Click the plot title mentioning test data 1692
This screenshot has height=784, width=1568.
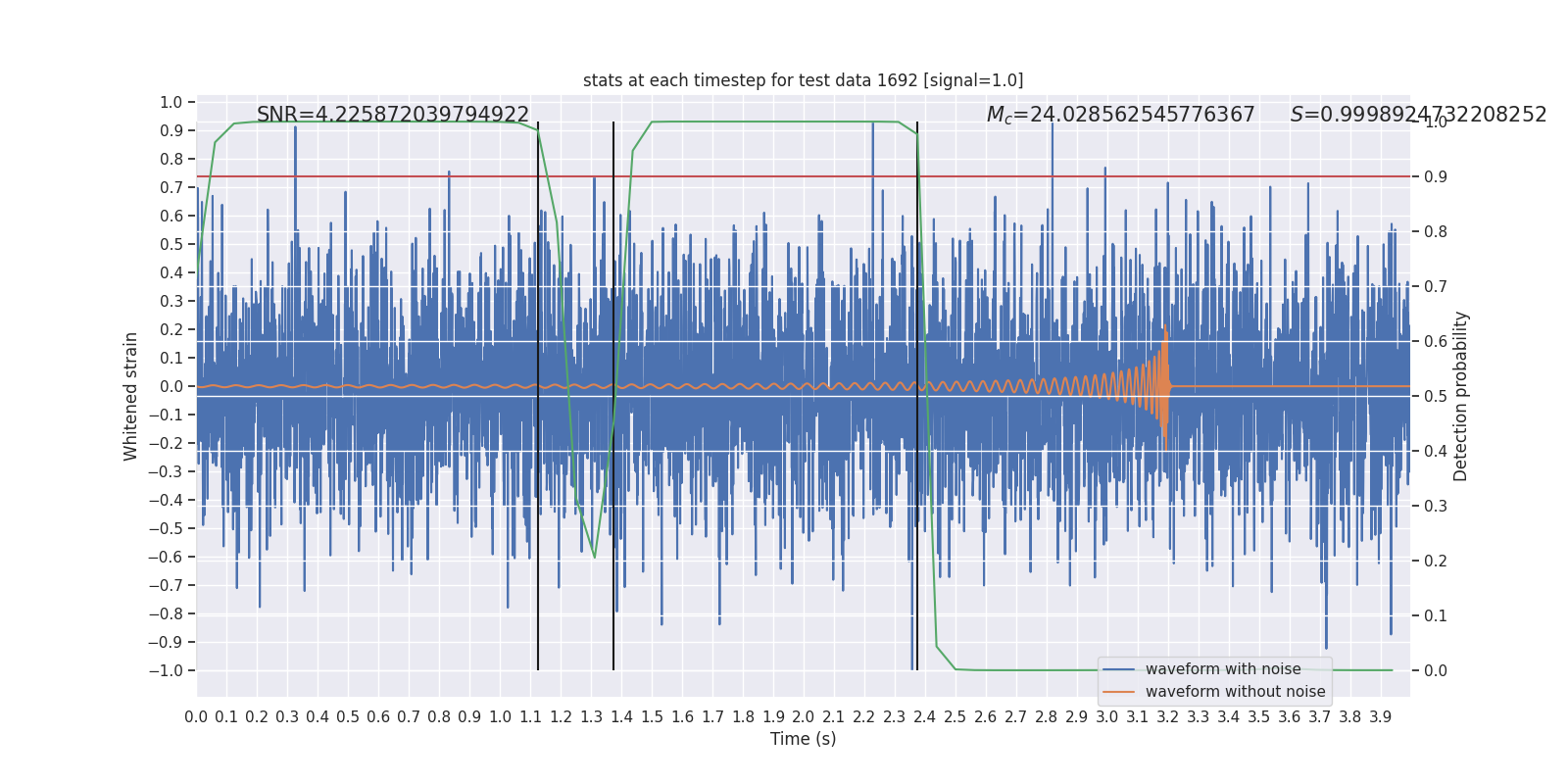(x=803, y=80)
